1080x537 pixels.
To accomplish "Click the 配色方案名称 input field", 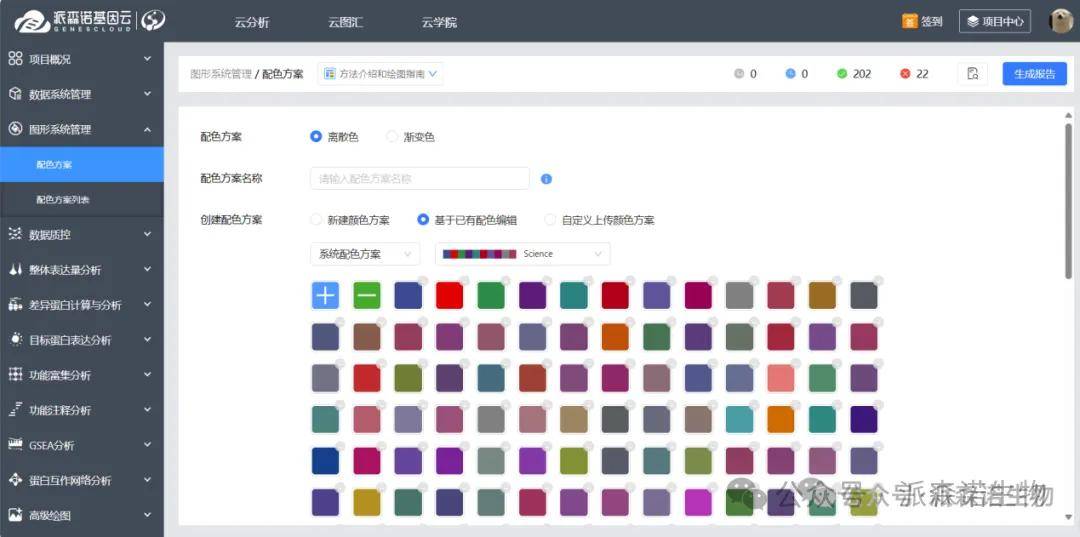I will pyautogui.click(x=419, y=179).
